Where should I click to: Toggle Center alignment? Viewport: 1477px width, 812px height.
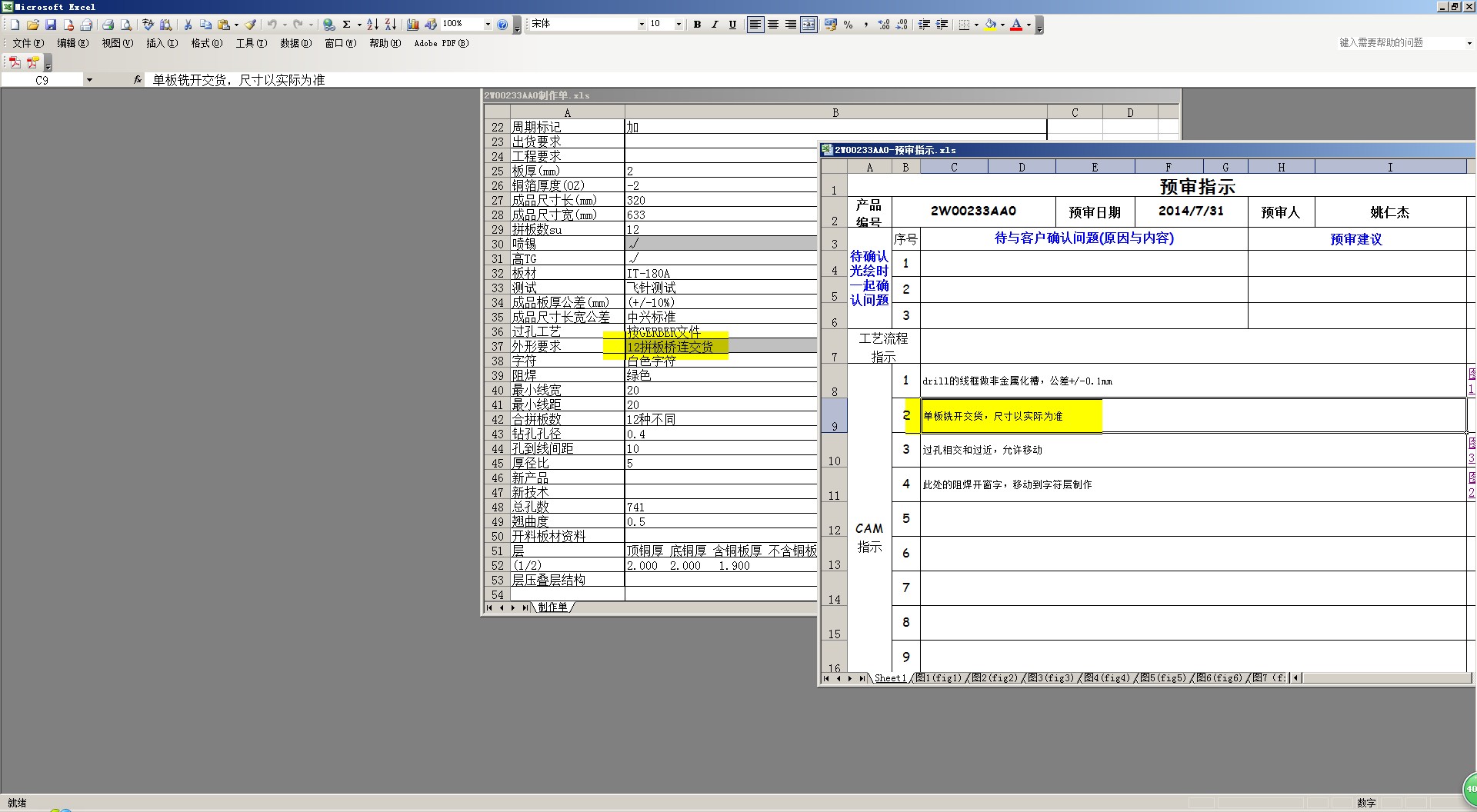pyautogui.click(x=773, y=25)
